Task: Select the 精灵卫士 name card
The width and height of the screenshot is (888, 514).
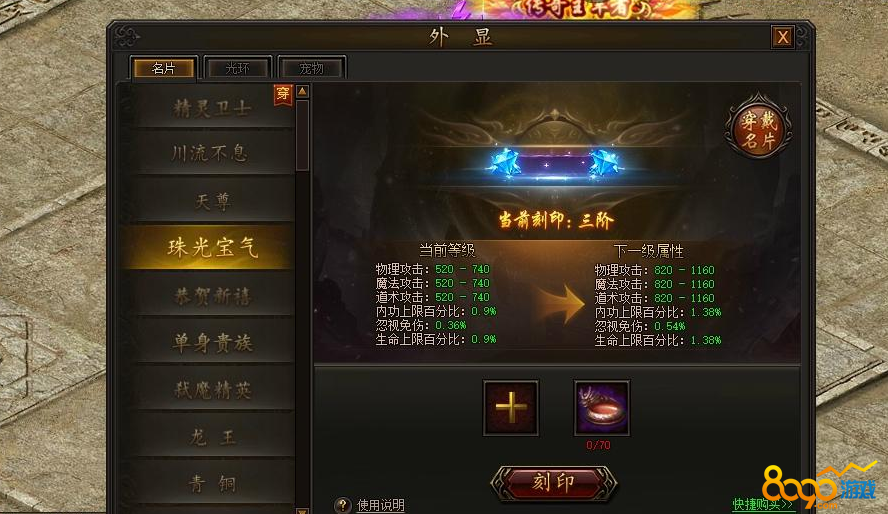Action: (212, 108)
